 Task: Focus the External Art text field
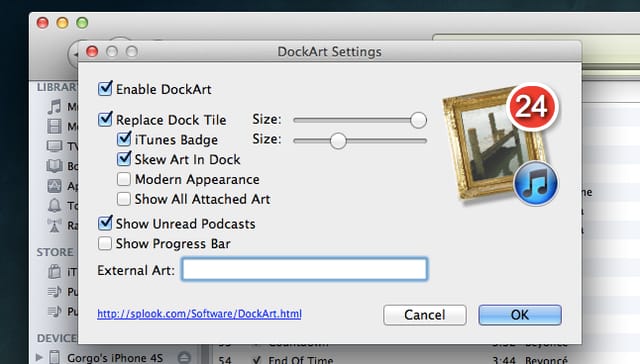coord(304,269)
